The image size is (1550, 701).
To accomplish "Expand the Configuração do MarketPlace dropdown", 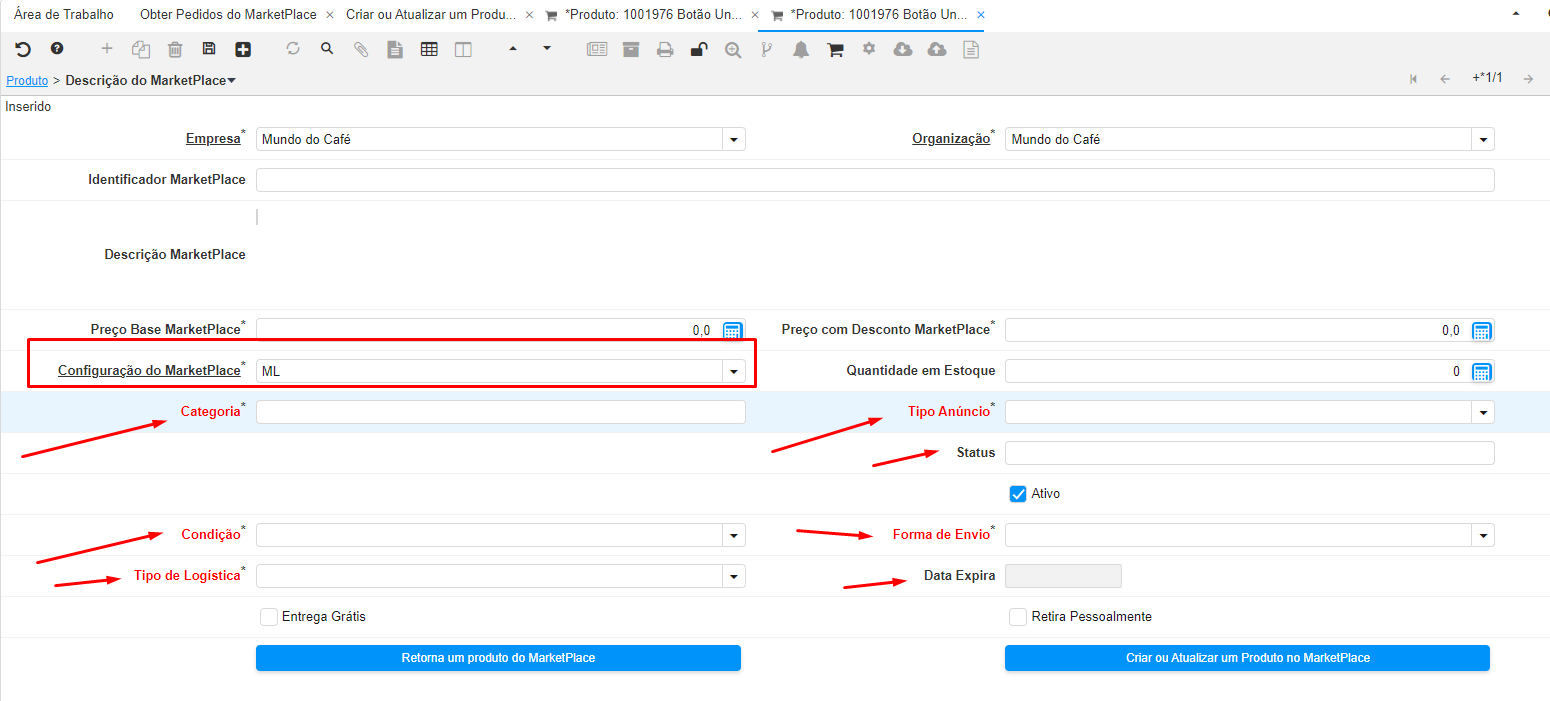I will 735,372.
